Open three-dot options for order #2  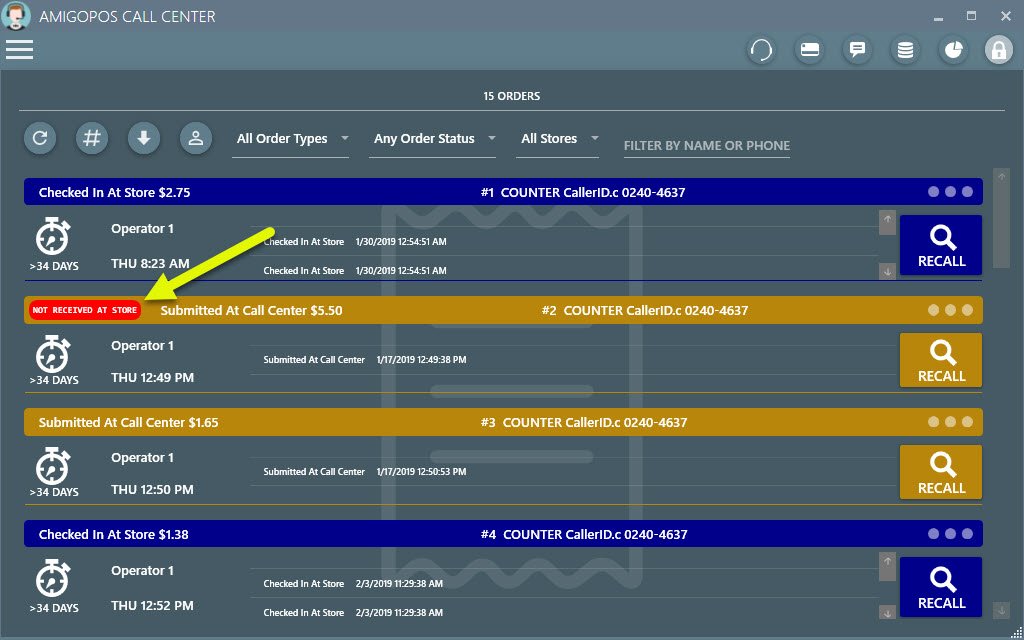[x=950, y=310]
